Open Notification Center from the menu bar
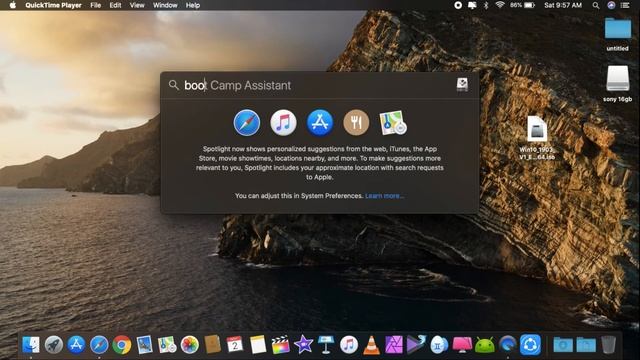The width and height of the screenshot is (640, 360). pyautogui.click(x=625, y=5)
